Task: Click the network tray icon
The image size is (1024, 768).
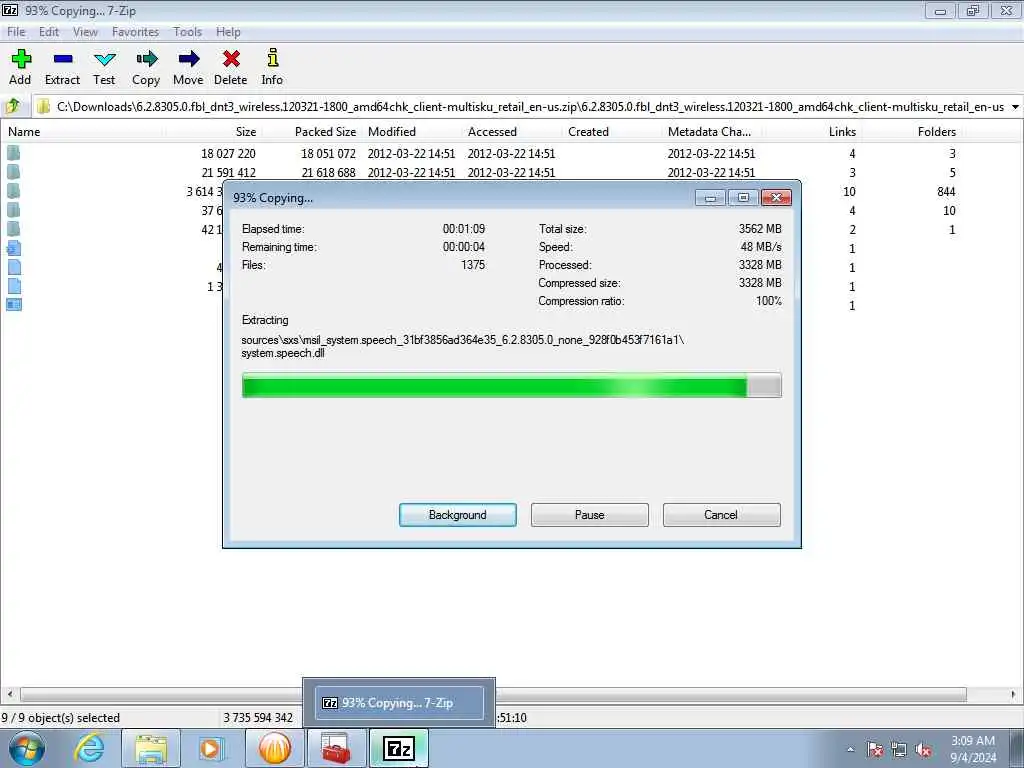Action: click(x=899, y=749)
